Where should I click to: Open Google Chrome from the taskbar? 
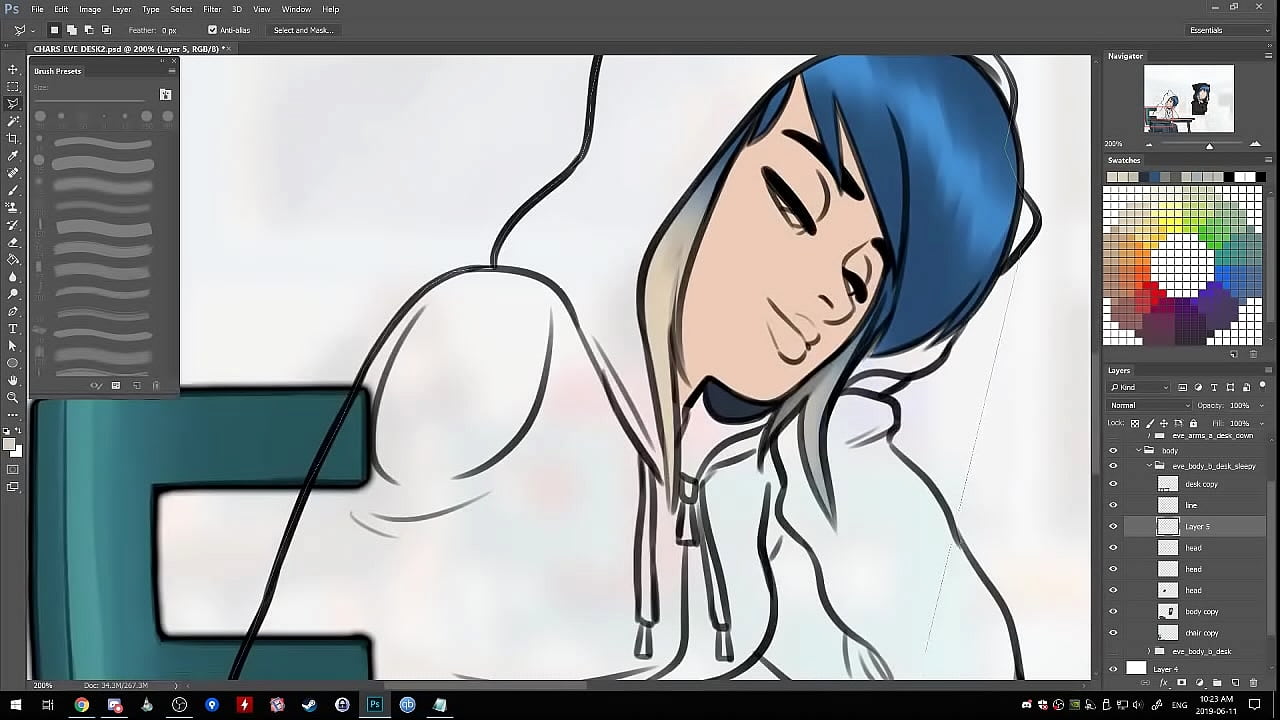point(81,705)
